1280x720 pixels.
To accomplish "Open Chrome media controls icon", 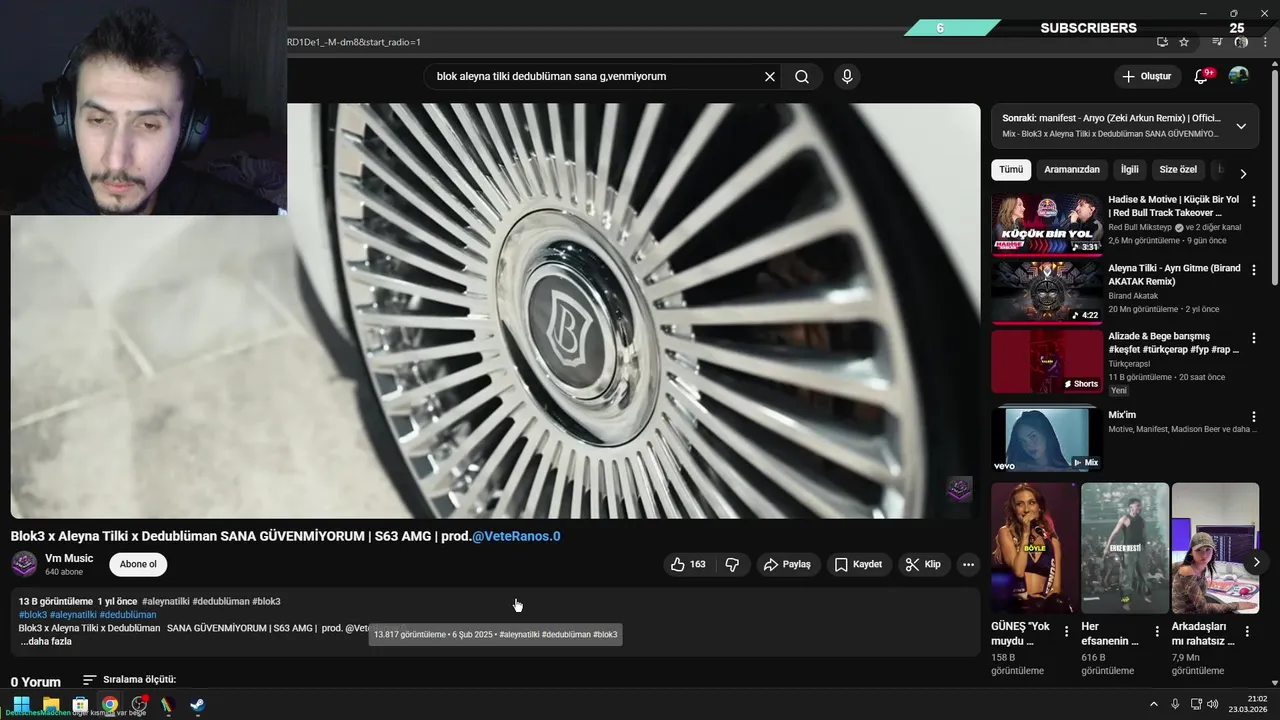I will coord(1217,42).
